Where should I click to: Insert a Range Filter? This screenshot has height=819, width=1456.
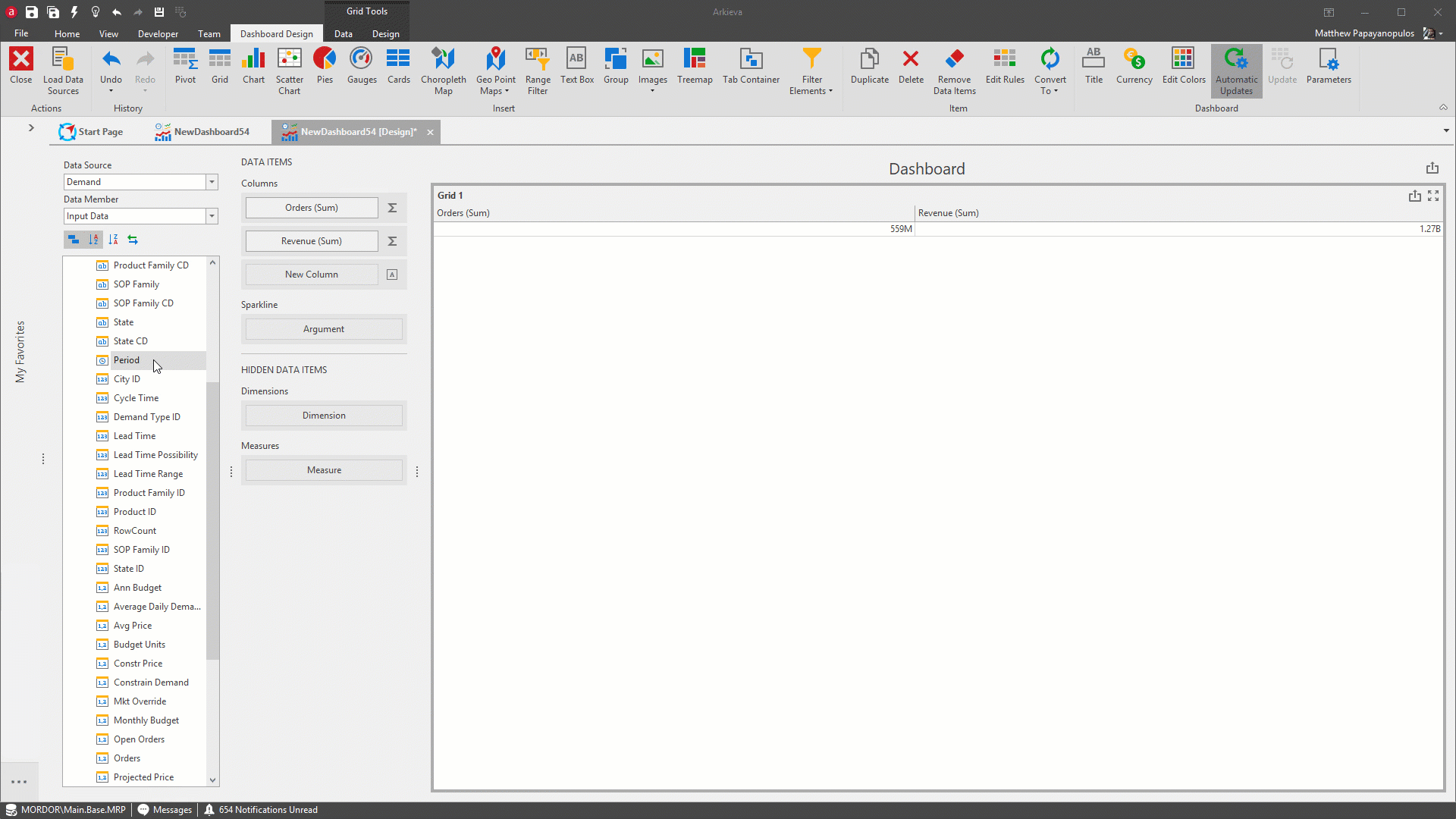pyautogui.click(x=538, y=71)
